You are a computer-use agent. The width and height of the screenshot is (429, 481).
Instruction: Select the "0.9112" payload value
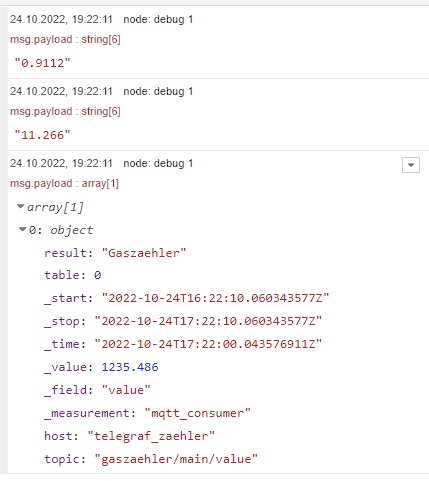[x=43, y=63]
